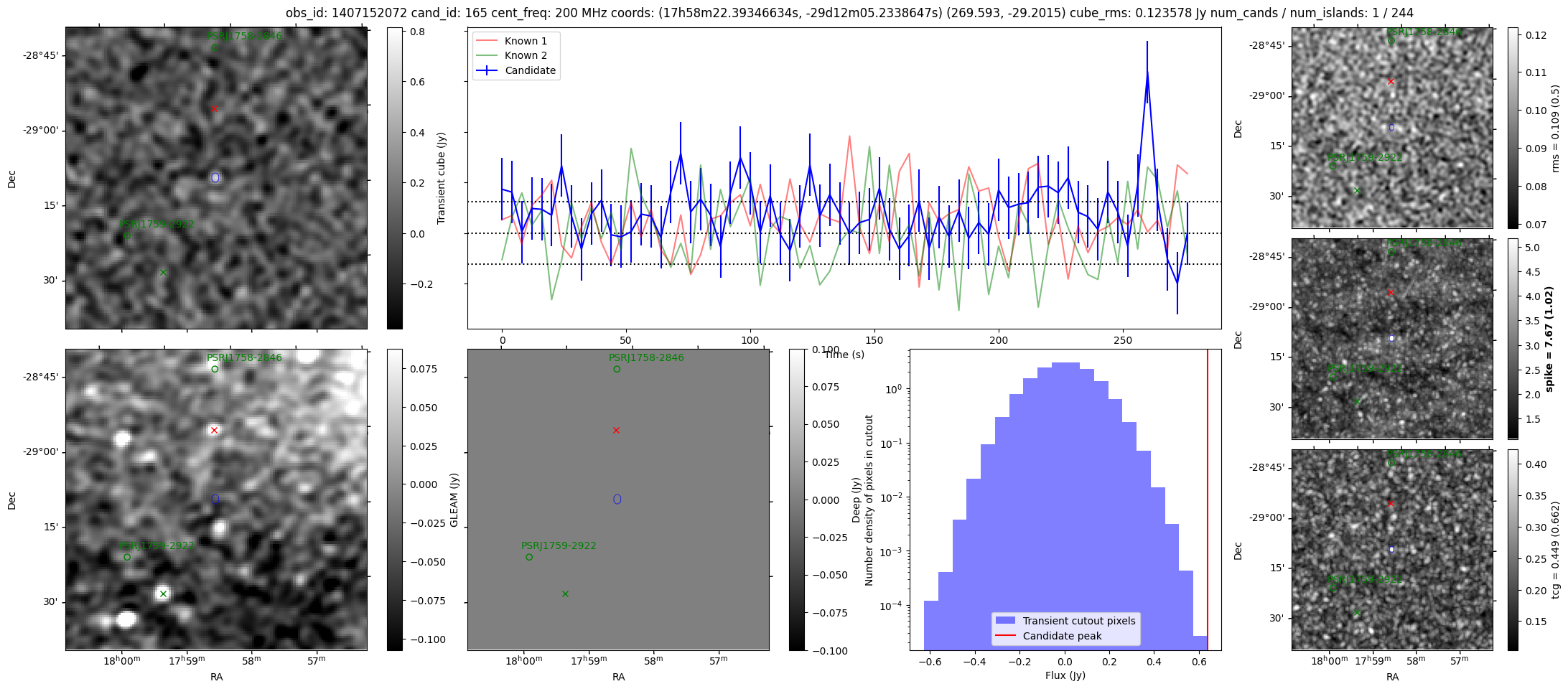Click the 'Transient cutout pixels' blue legend swatch

click(x=1005, y=621)
